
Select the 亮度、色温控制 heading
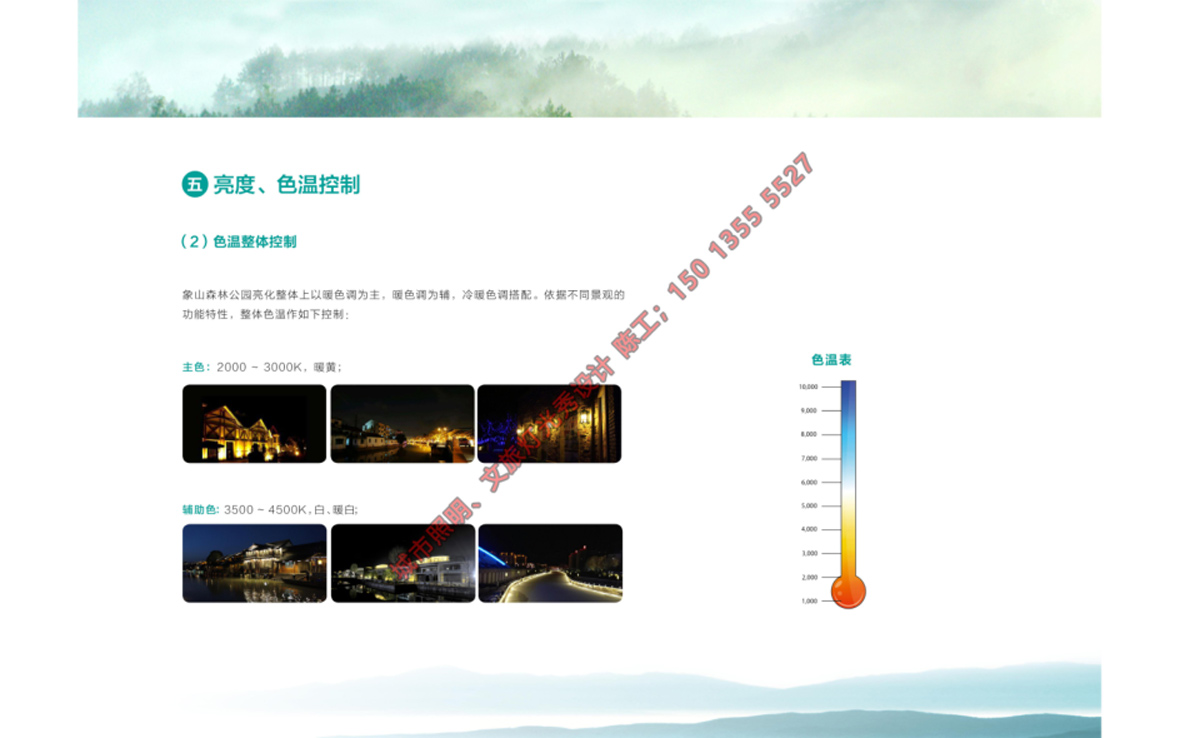(286, 185)
